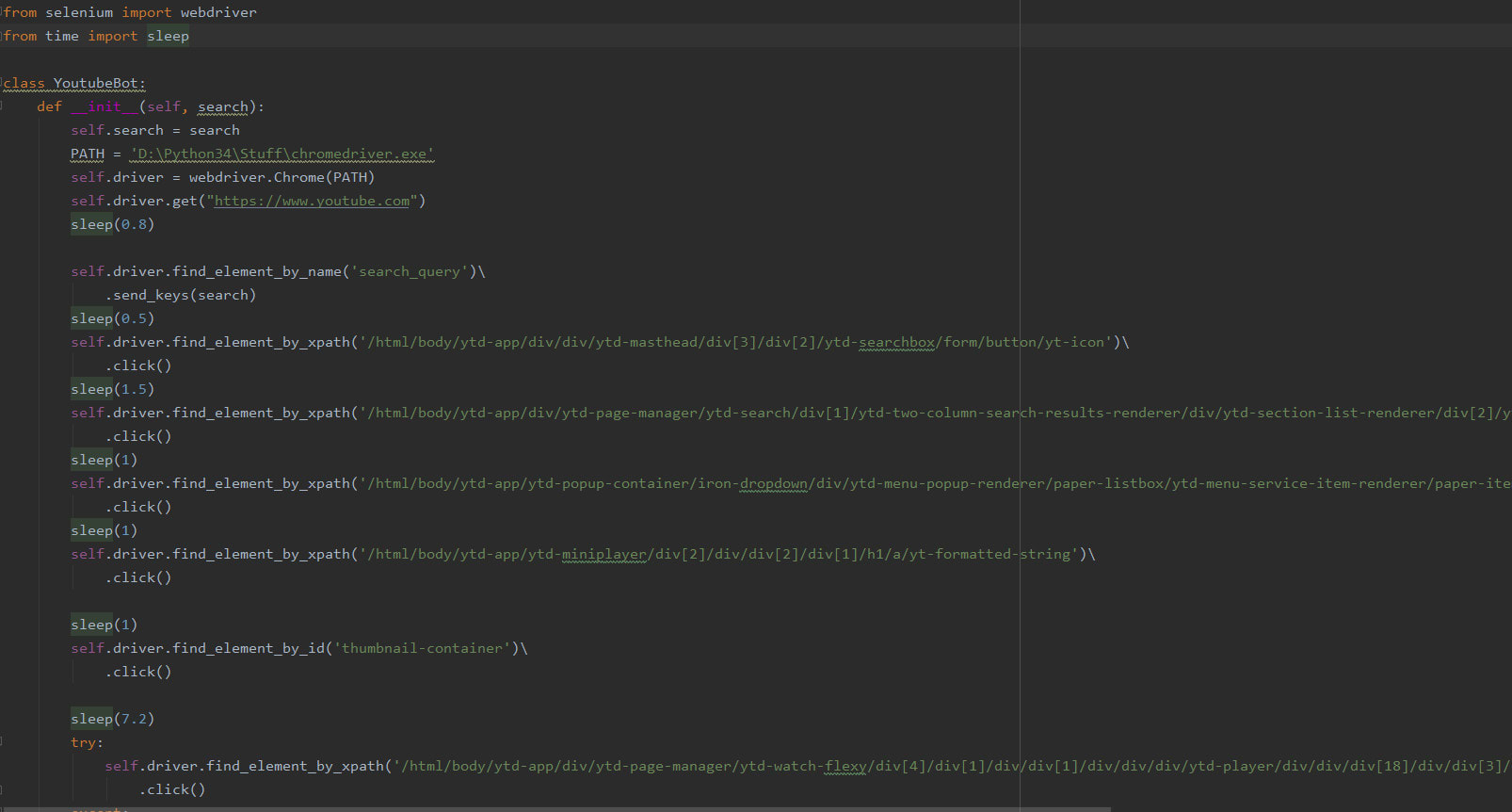Screen dimensions: 1512x812
Task: Click 'sleep' in the 'from time import' line
Action: (x=168, y=36)
